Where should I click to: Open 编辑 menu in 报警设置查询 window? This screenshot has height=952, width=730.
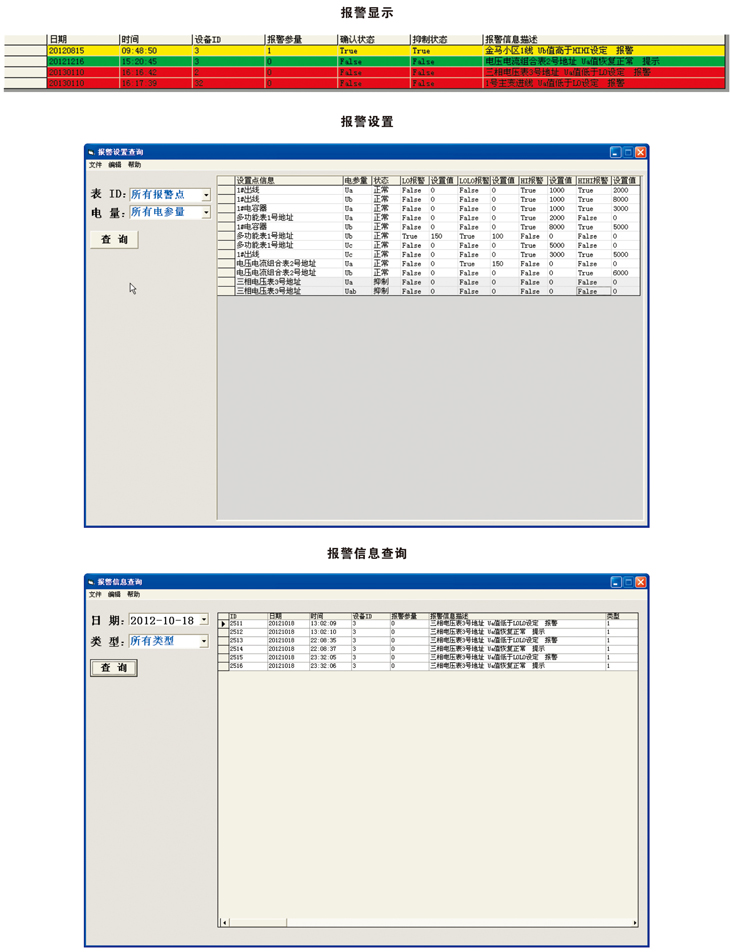[114, 165]
